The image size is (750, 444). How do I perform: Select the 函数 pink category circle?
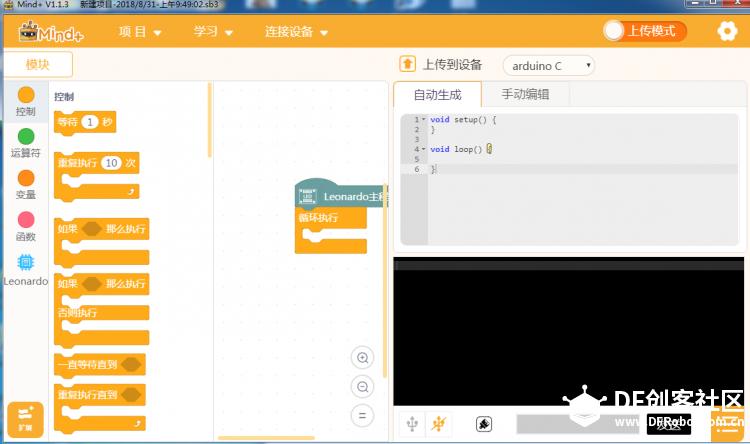26,220
